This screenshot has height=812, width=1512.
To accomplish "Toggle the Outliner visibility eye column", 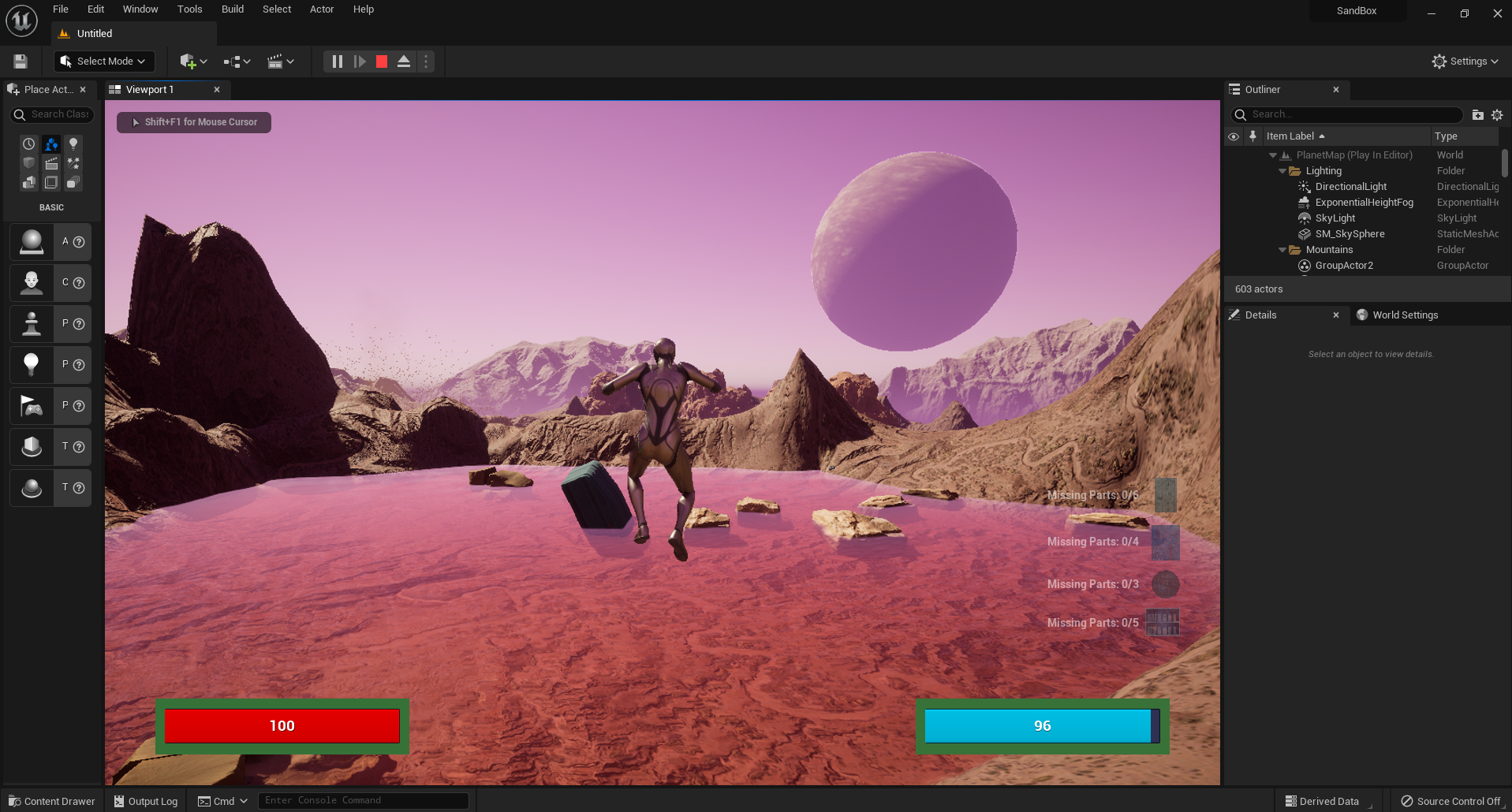I will click(x=1234, y=136).
